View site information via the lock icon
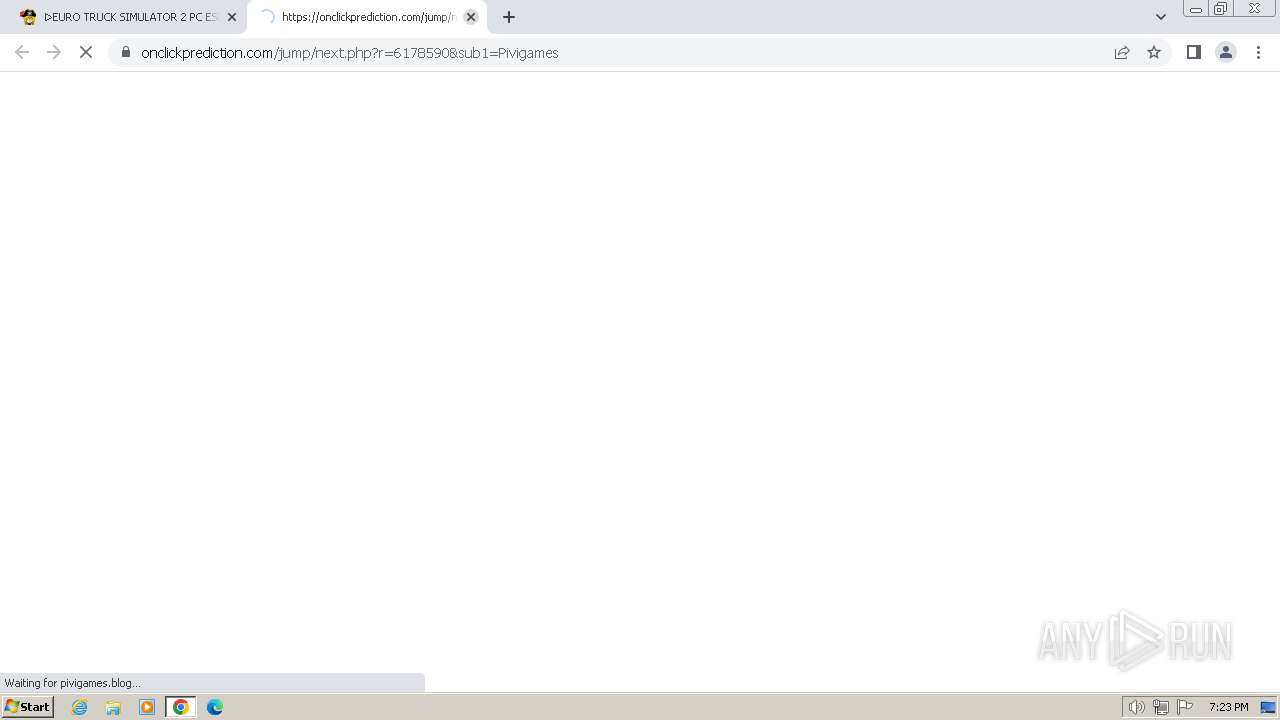Viewport: 1280px width, 720px height. pos(126,52)
